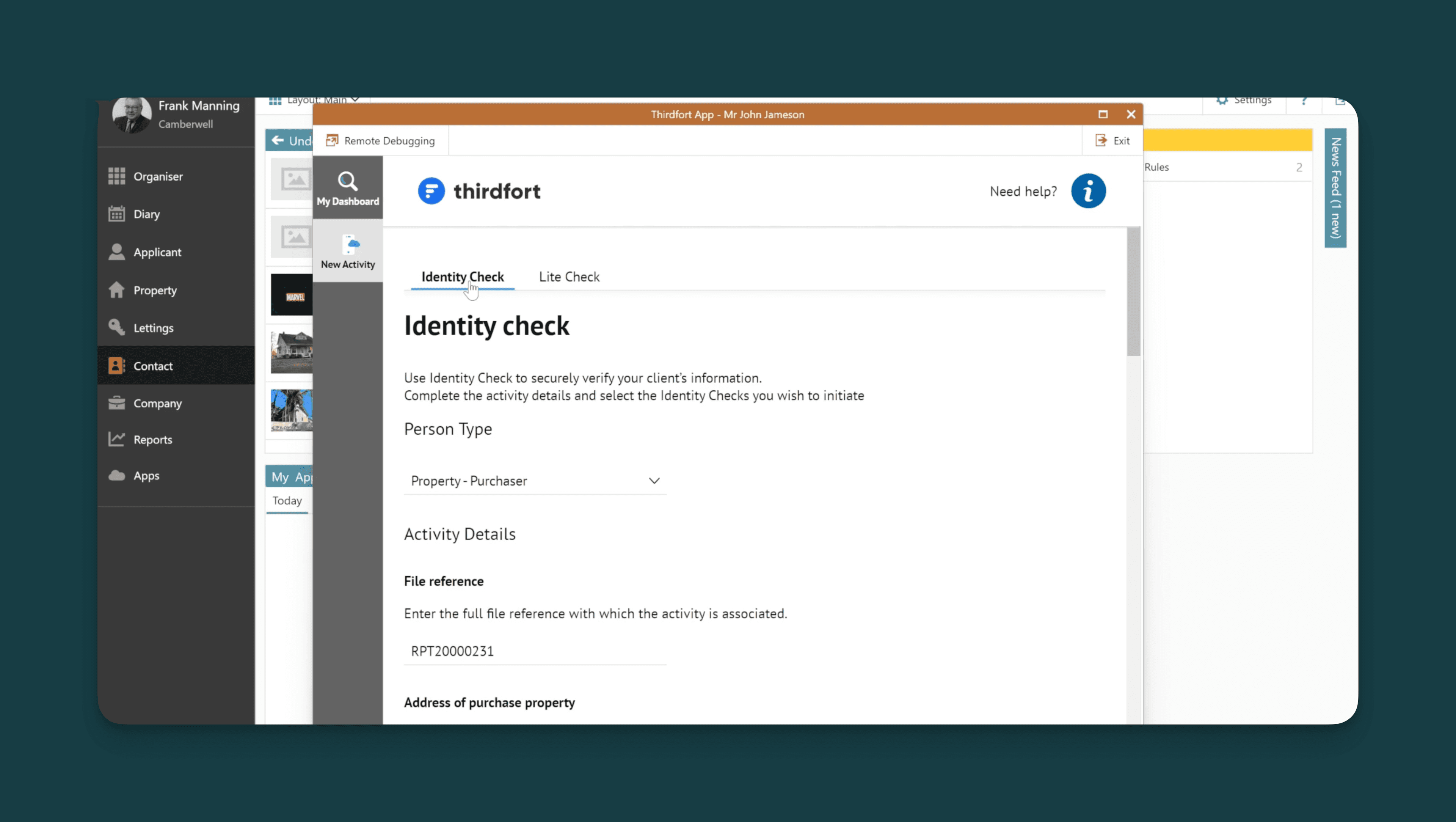Click the Need help info icon

click(x=1088, y=191)
